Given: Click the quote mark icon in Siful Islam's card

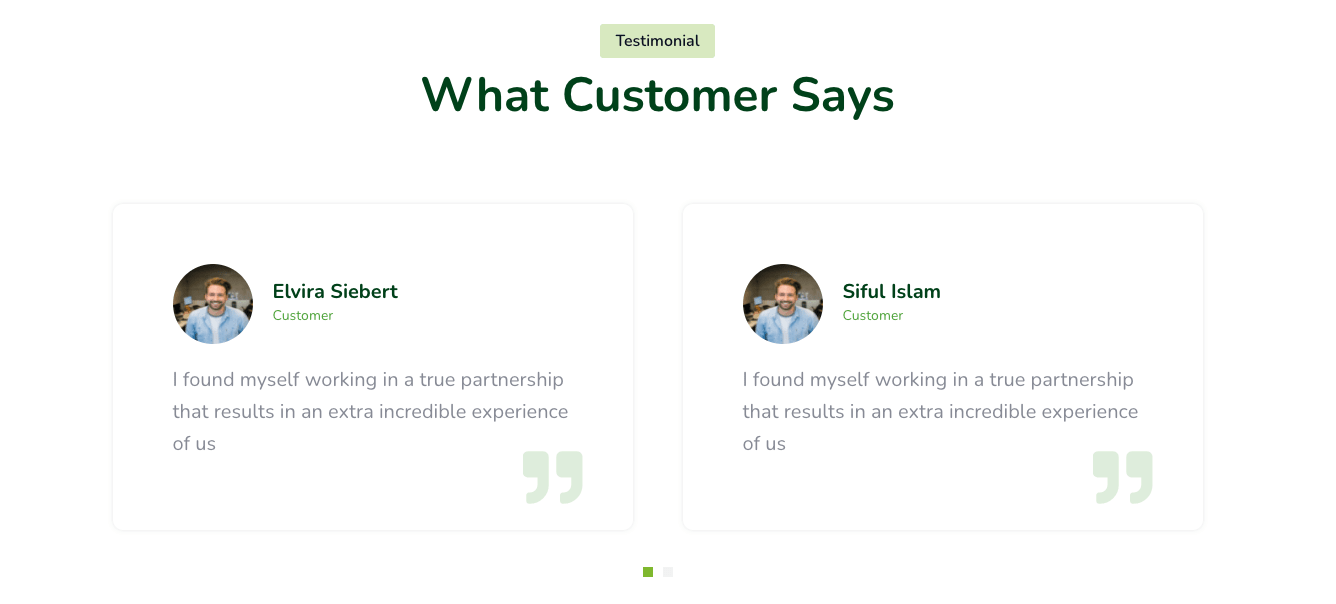Looking at the screenshot, I should (1122, 477).
